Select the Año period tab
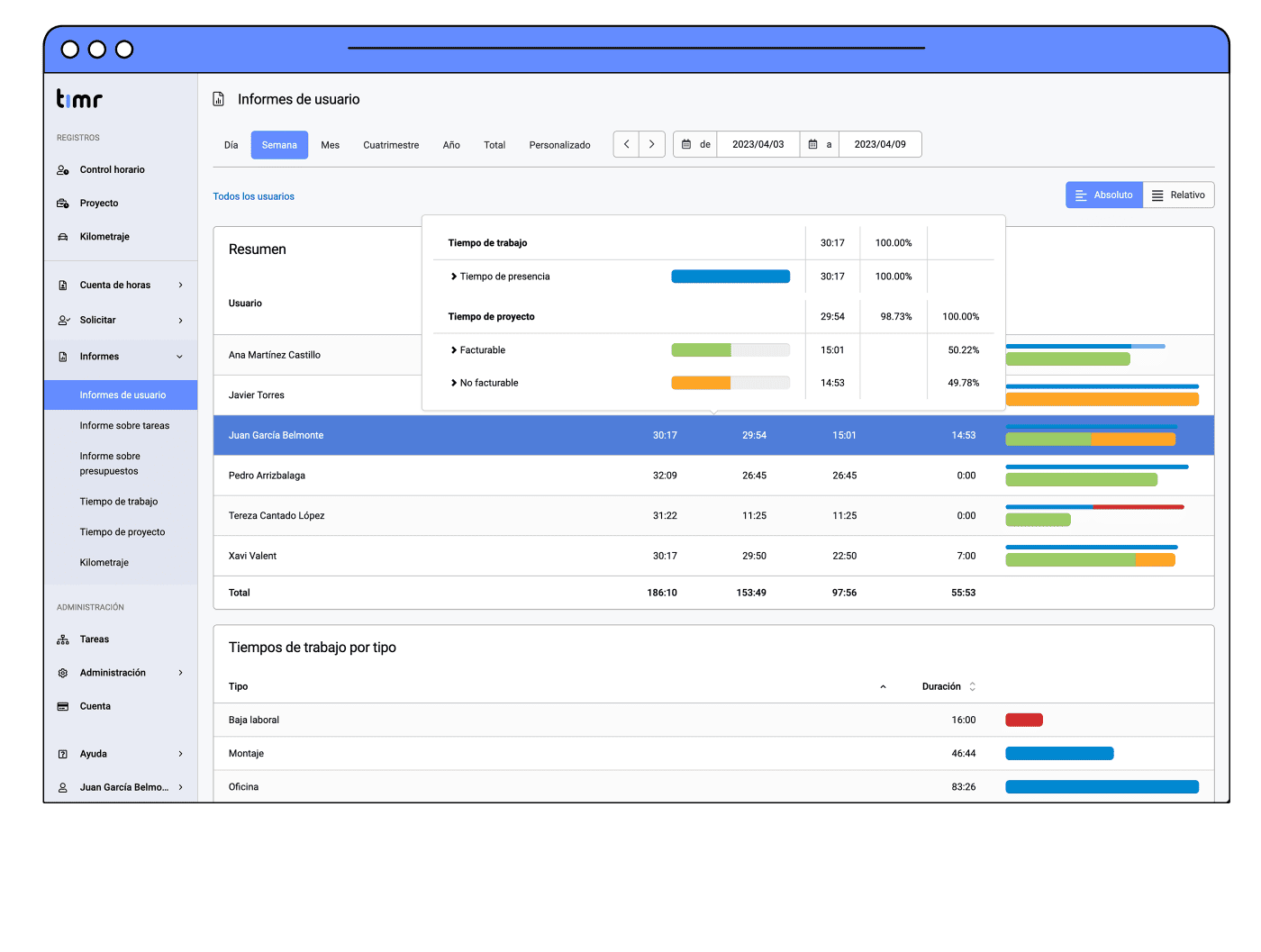Screen dimensions: 1261x952 pos(451,145)
